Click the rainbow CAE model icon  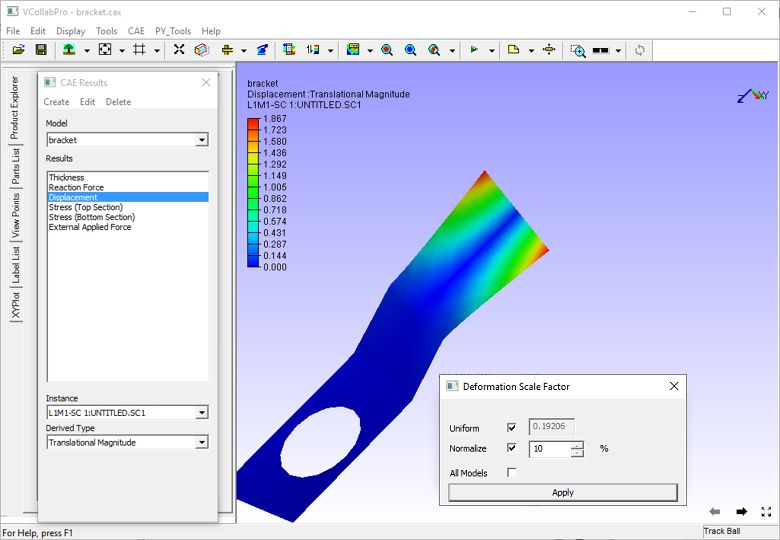[x=289, y=50]
